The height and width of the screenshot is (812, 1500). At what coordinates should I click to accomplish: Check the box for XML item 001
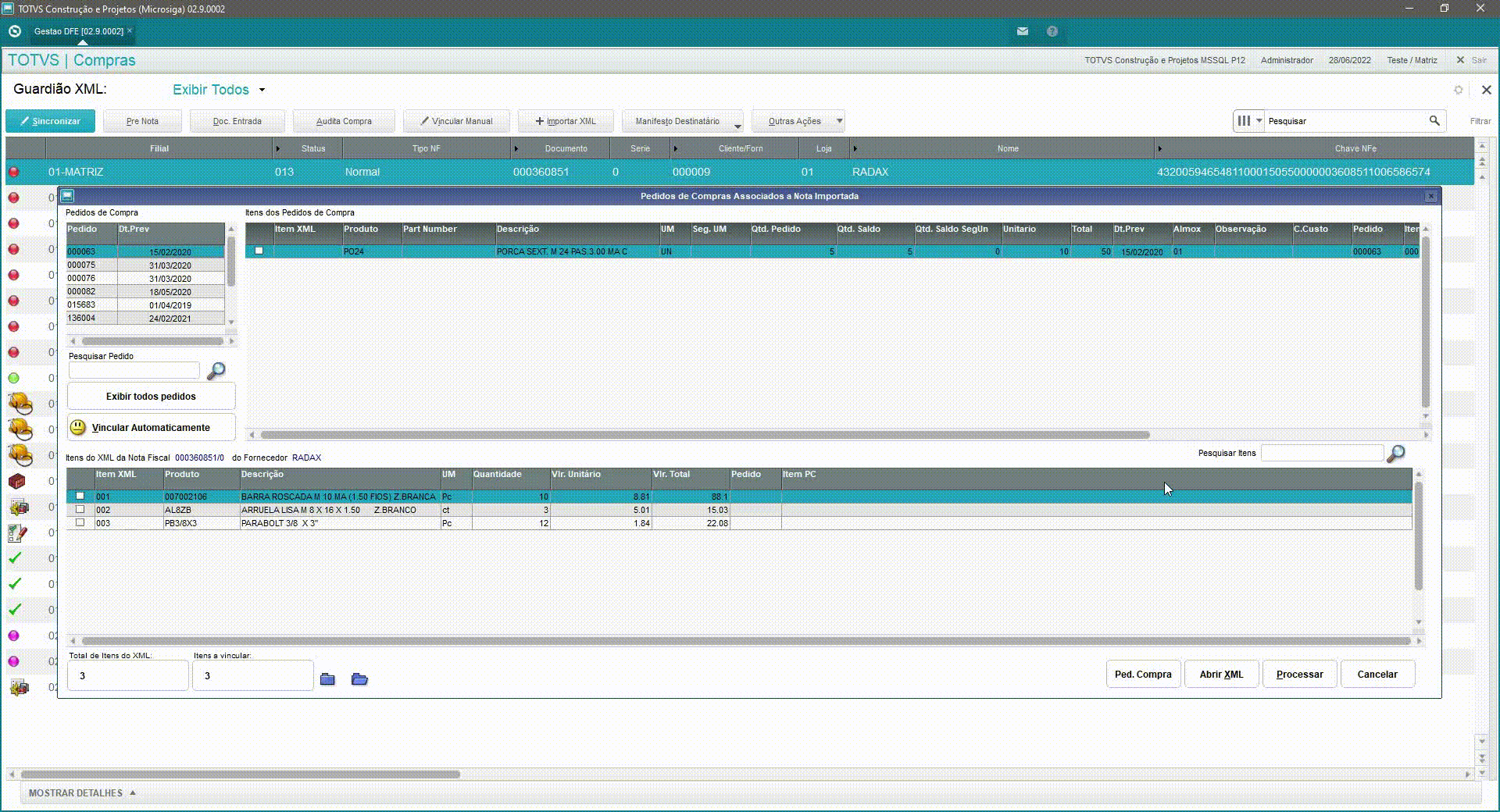[x=80, y=496]
